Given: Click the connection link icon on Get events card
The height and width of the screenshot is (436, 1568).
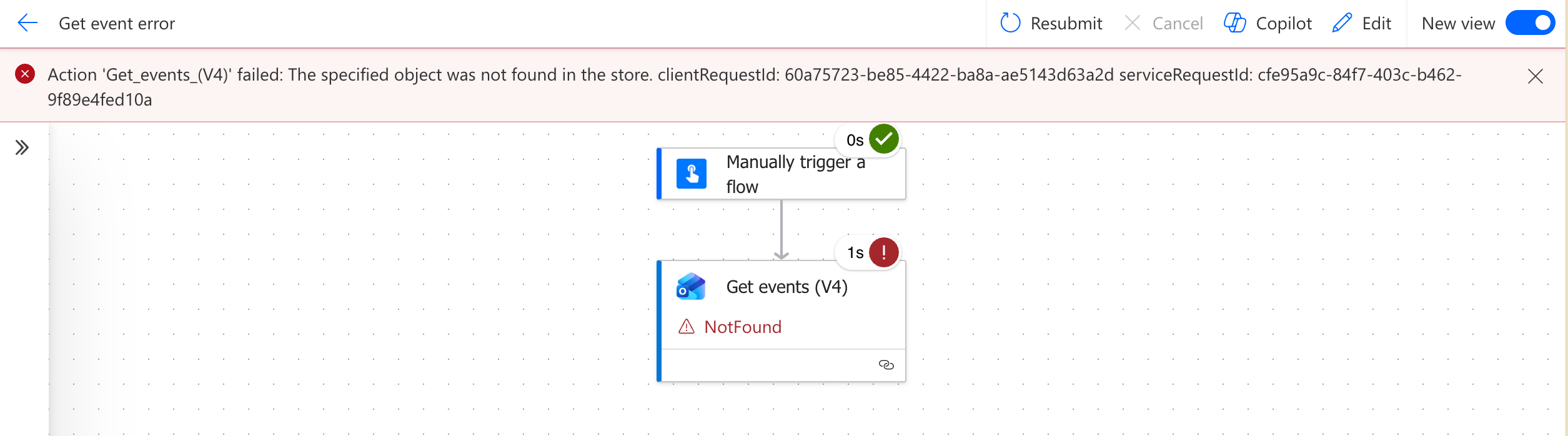Looking at the screenshot, I should (886, 365).
